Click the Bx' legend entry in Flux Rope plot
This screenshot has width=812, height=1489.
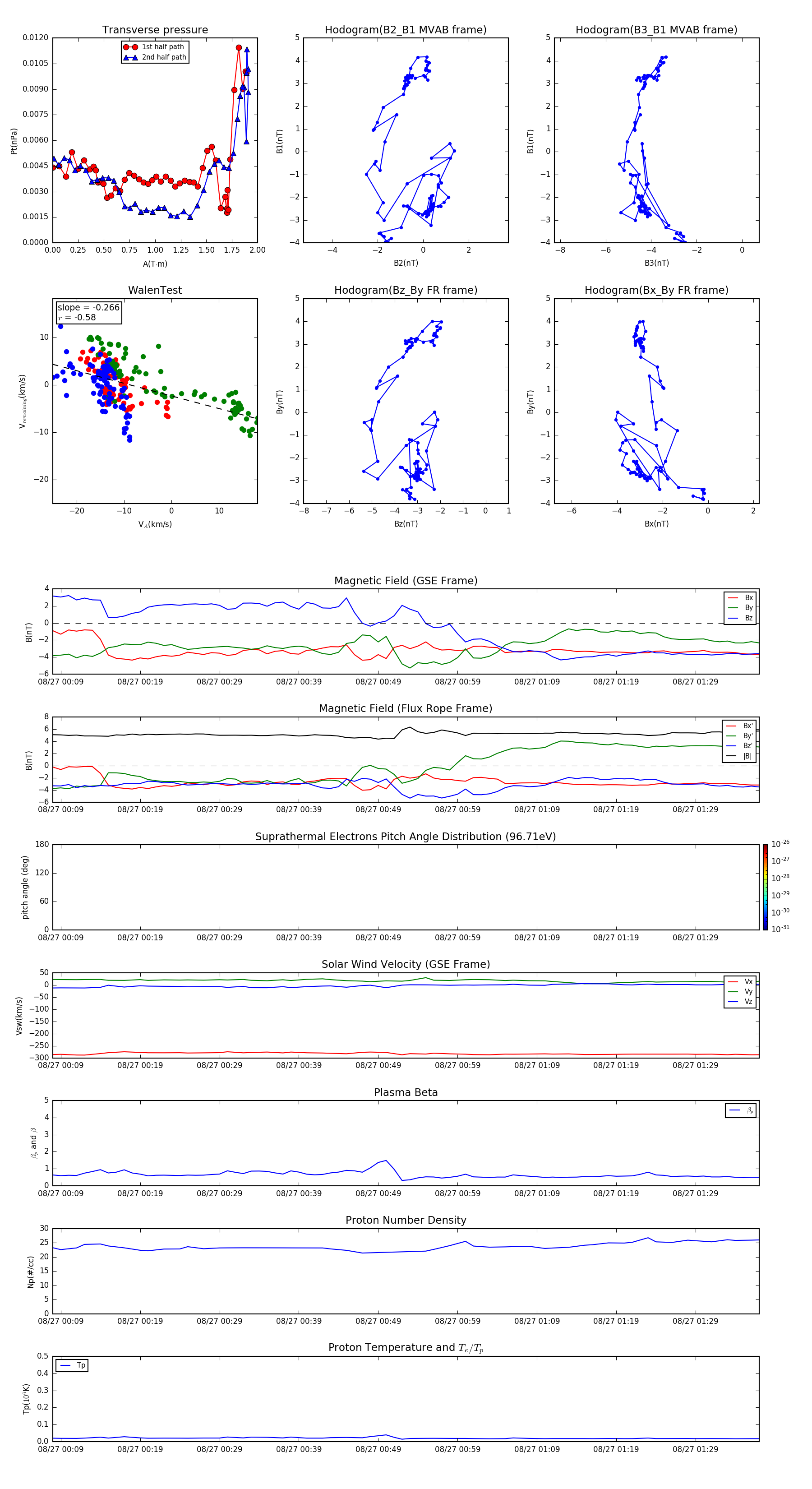(x=739, y=726)
